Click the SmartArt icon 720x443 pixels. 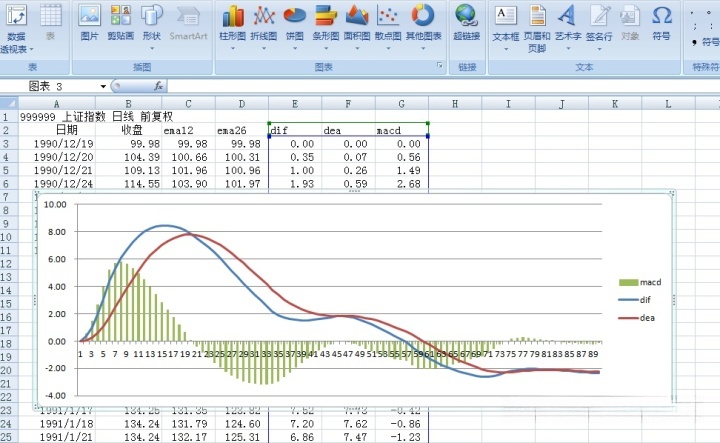tap(188, 22)
